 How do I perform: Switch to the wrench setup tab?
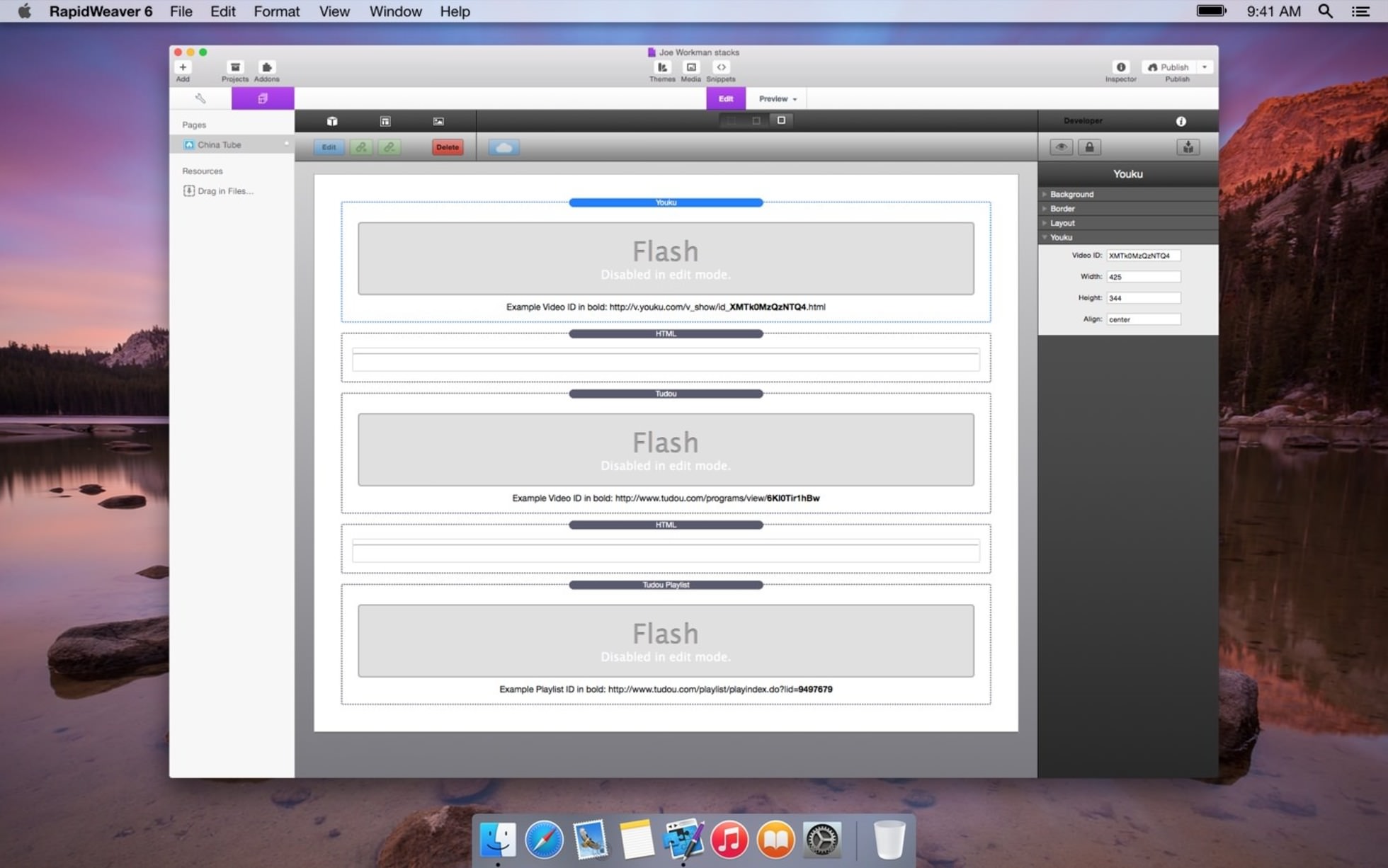tap(200, 98)
